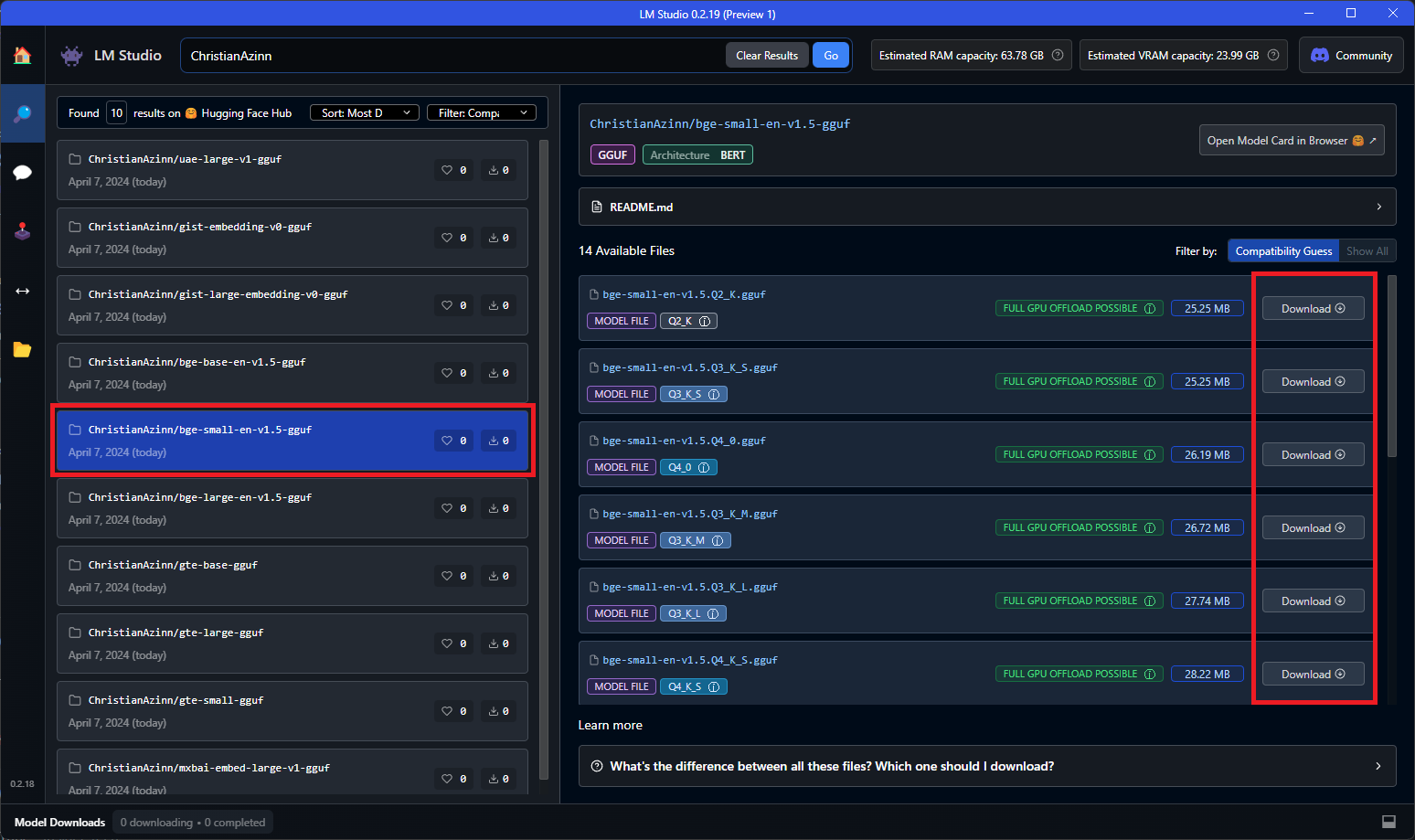Open the Filter: Comp dropdown
Viewport: 1415px width, 840px height.
482,113
